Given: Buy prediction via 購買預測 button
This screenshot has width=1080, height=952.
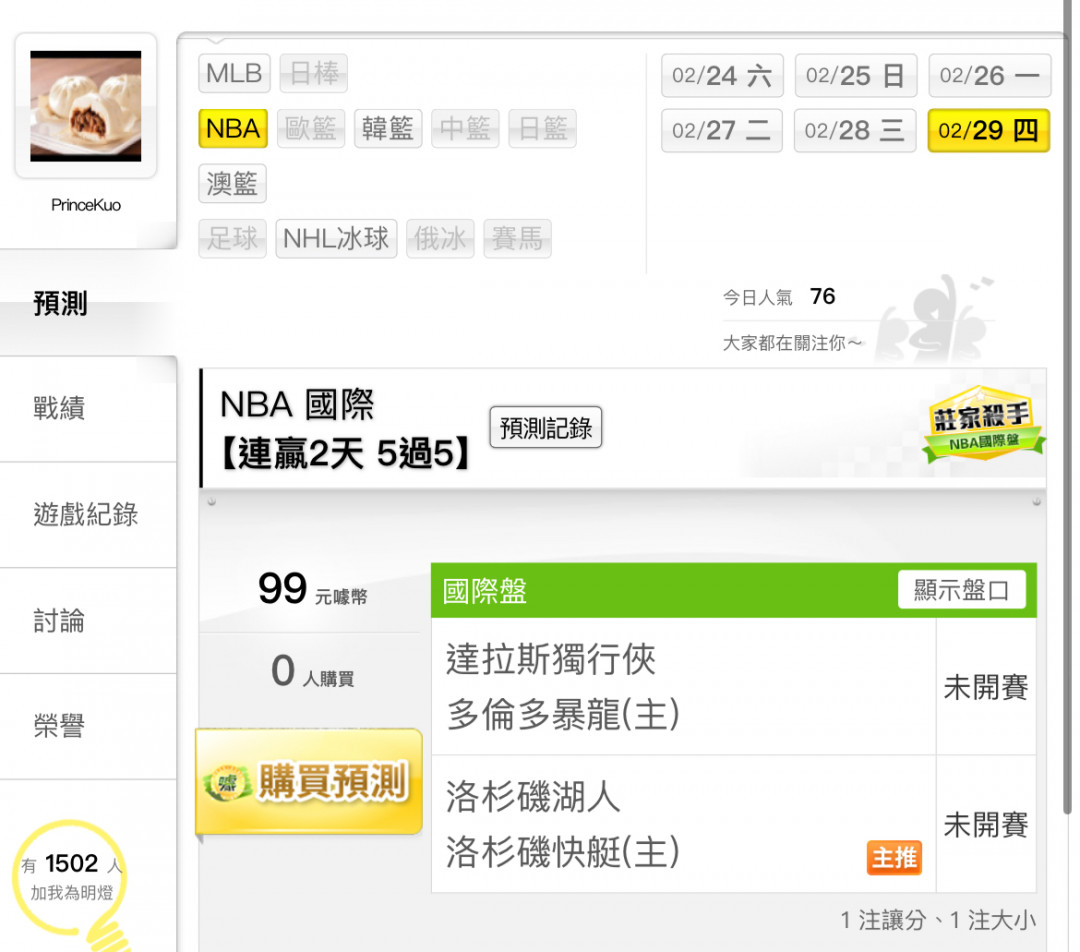Looking at the screenshot, I should tap(309, 782).
